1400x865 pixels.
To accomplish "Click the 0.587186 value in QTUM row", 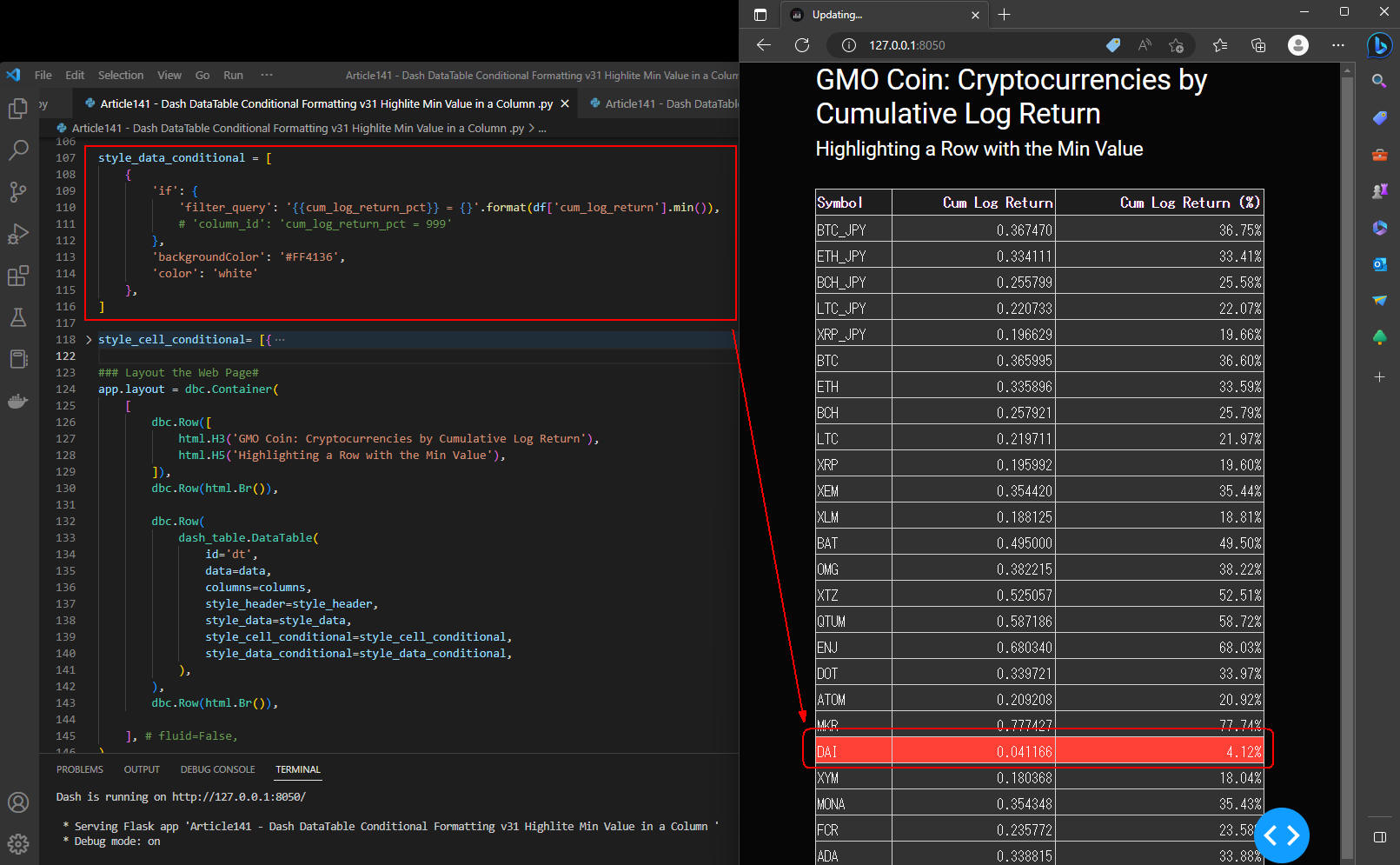I will click(1025, 622).
